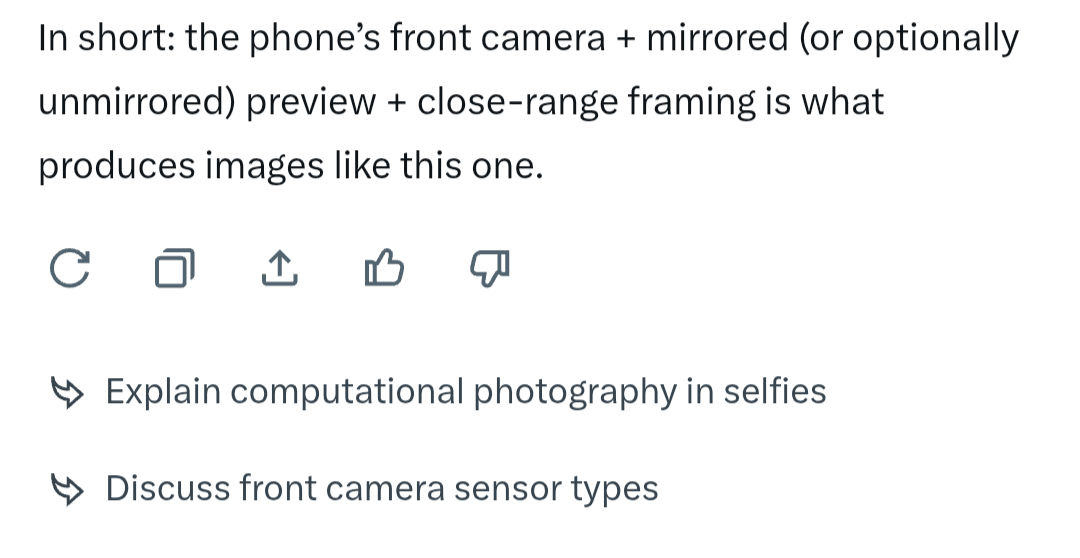Regenerate the response with the circular arrow icon

(70, 268)
